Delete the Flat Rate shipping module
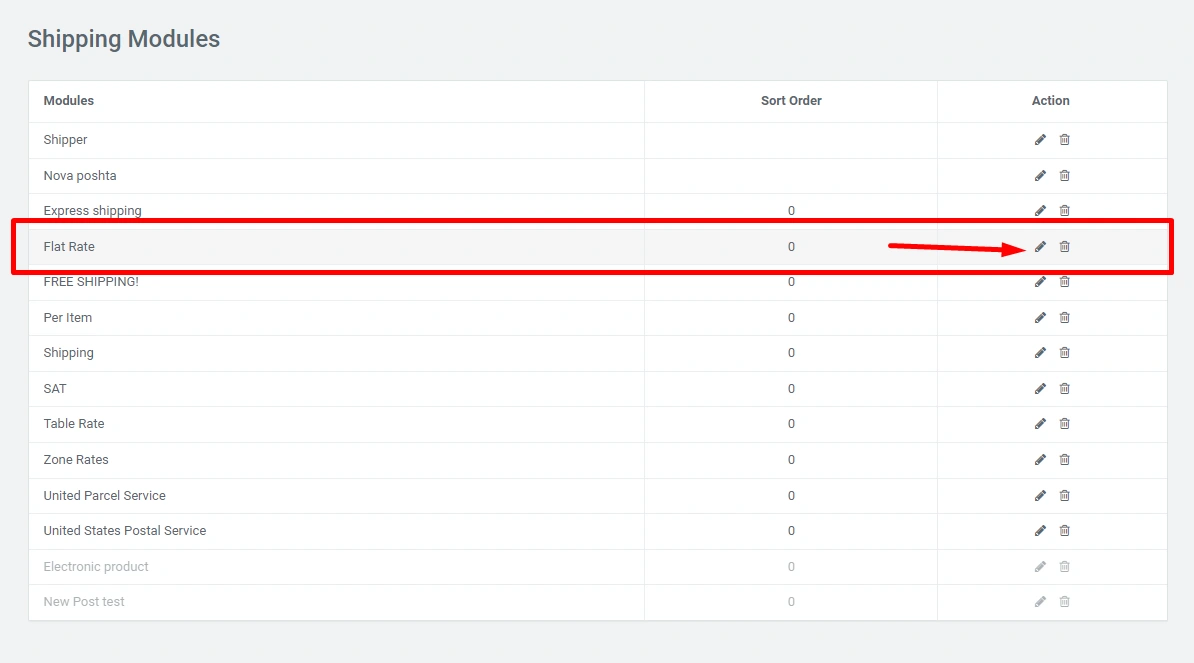The image size is (1194, 663). 1064,247
